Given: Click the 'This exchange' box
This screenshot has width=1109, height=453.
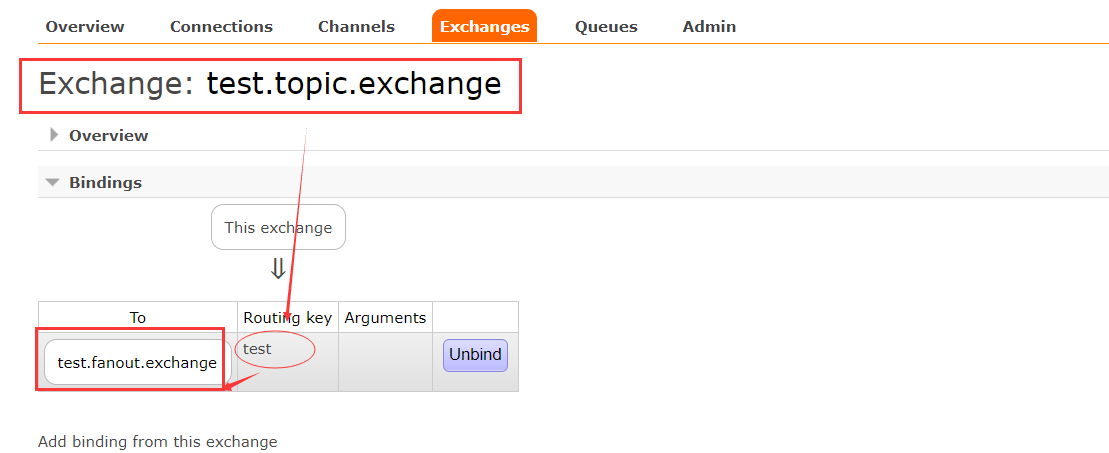Looking at the screenshot, I should pos(278,228).
